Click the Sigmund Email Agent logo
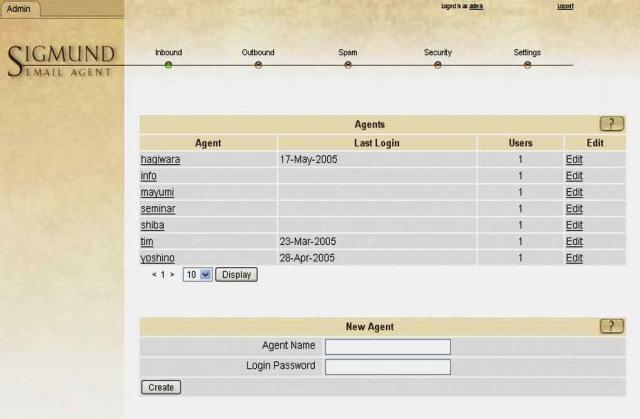640x419 pixels. point(60,61)
